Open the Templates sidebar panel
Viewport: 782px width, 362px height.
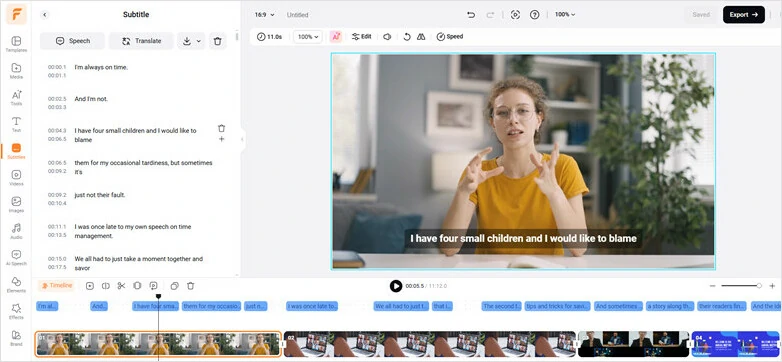click(16, 44)
